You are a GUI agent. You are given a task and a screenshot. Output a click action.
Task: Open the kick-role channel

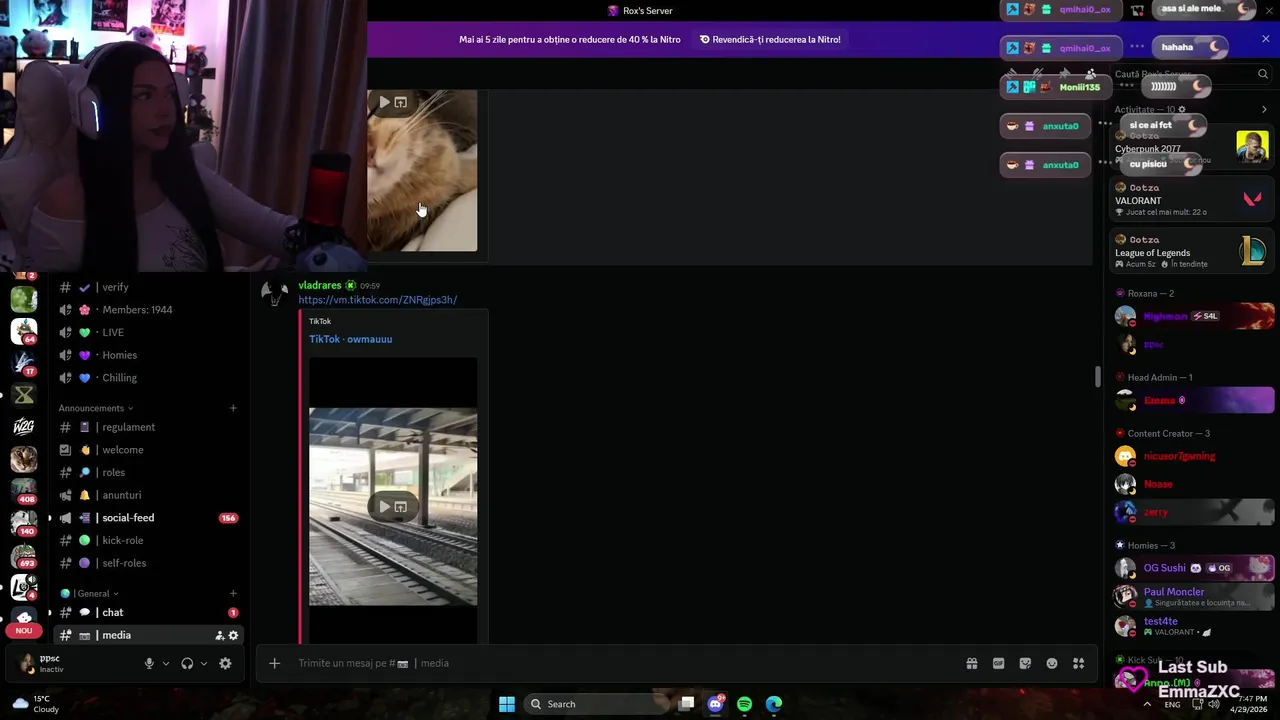[x=148, y=540]
